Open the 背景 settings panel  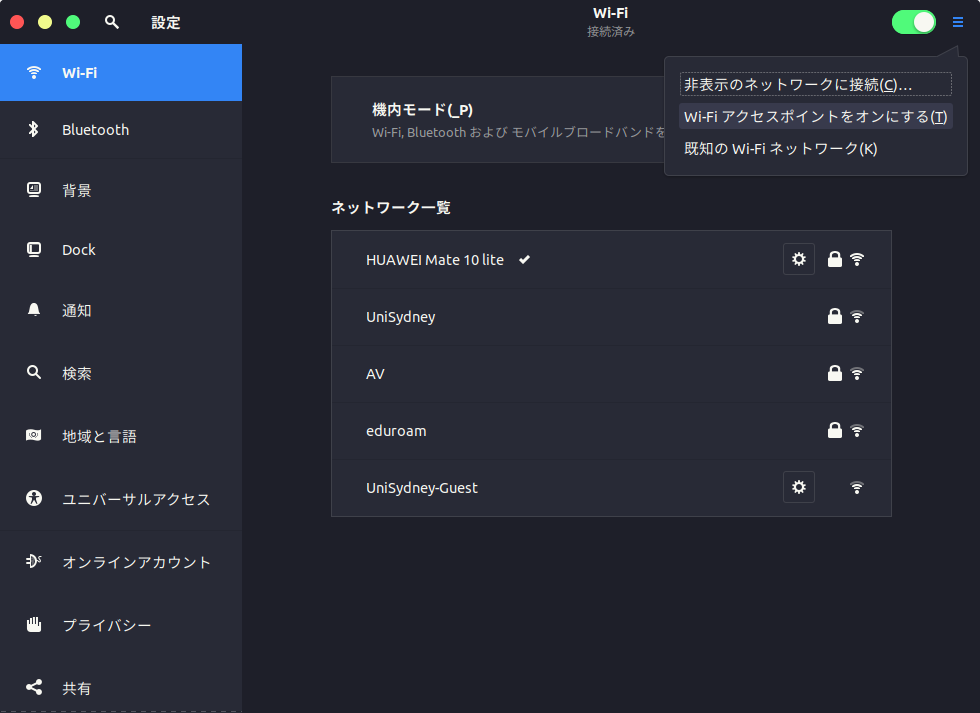pyautogui.click(x=121, y=190)
